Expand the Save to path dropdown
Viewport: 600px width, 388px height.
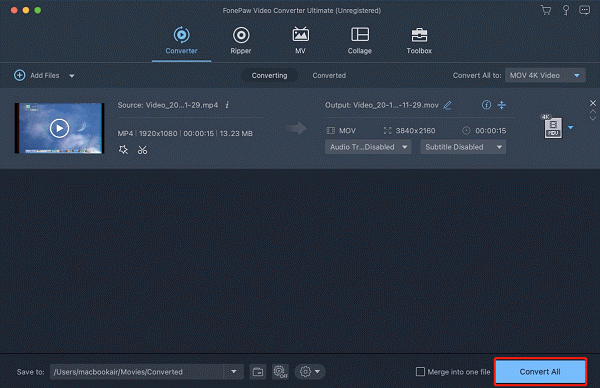click(x=233, y=372)
